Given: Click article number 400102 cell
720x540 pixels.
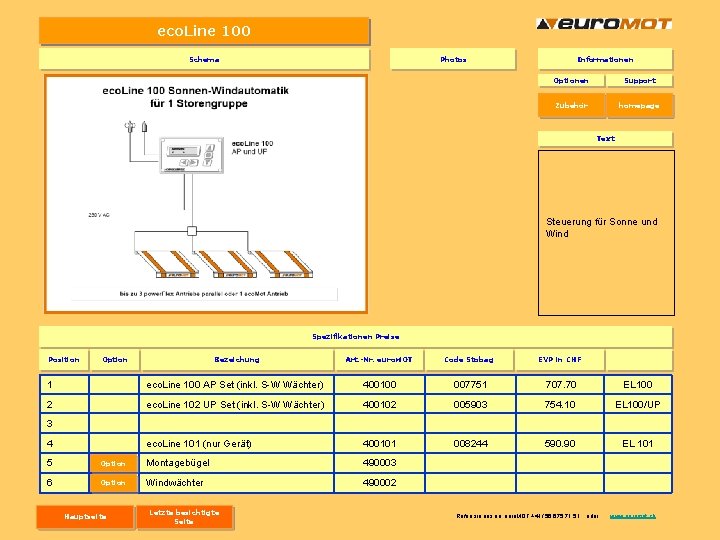Looking at the screenshot, I should click(x=379, y=405).
